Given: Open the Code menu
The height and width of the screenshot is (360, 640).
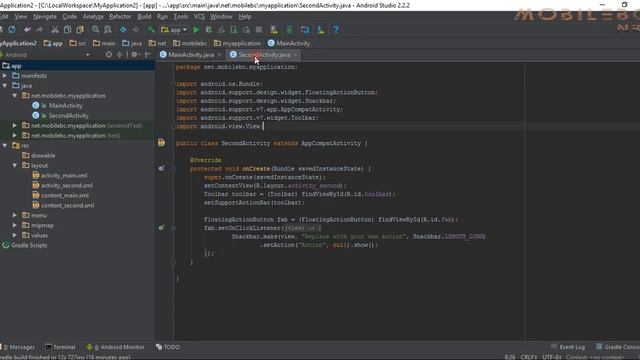Looking at the screenshot, I should coord(69,17).
